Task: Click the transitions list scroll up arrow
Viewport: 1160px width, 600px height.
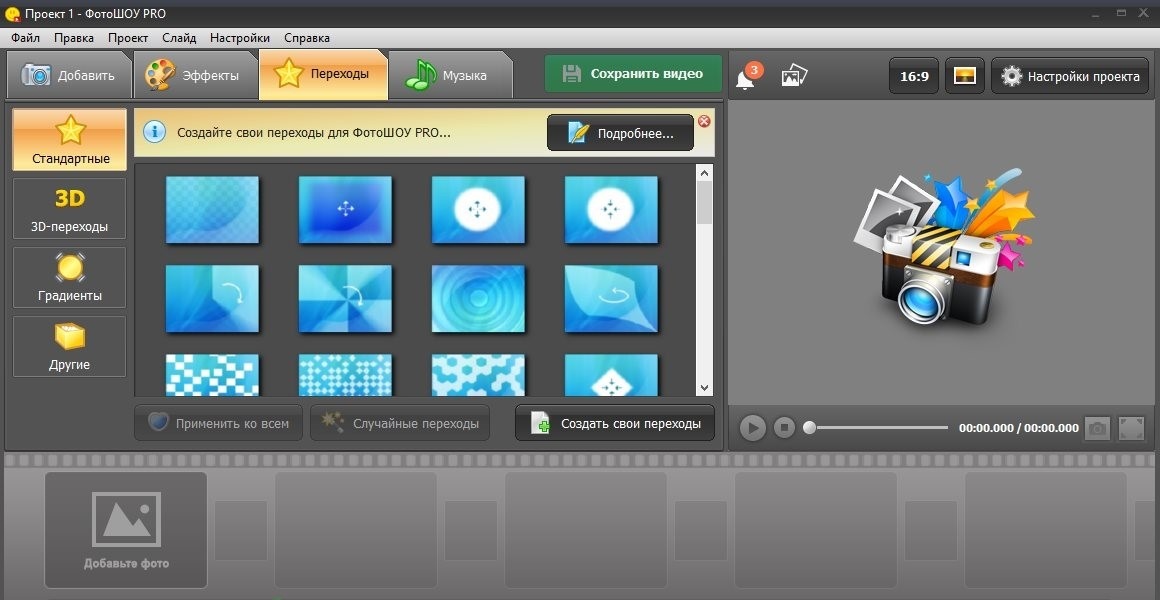Action: point(704,173)
